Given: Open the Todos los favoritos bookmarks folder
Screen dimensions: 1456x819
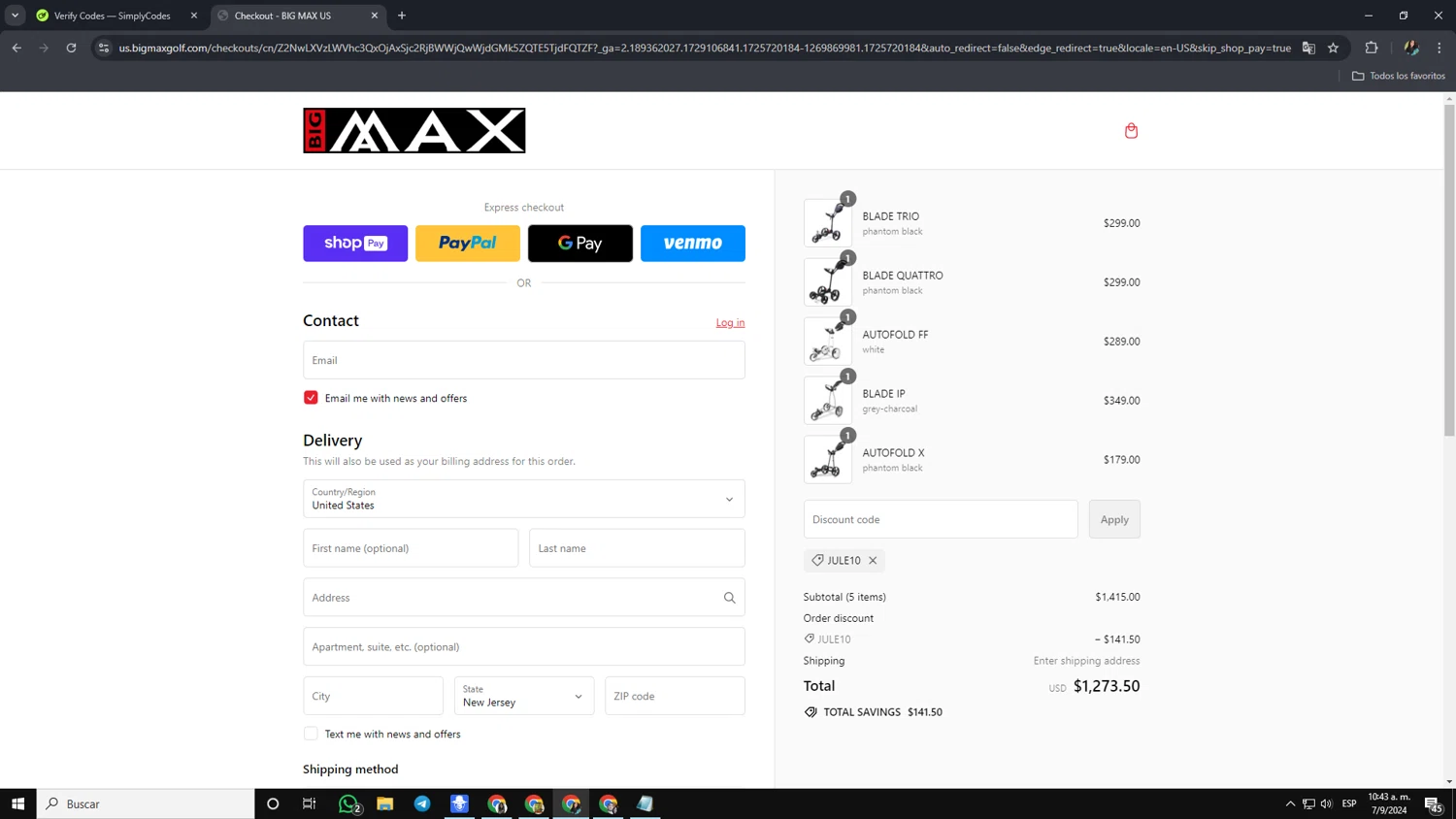Looking at the screenshot, I should click(x=1399, y=76).
